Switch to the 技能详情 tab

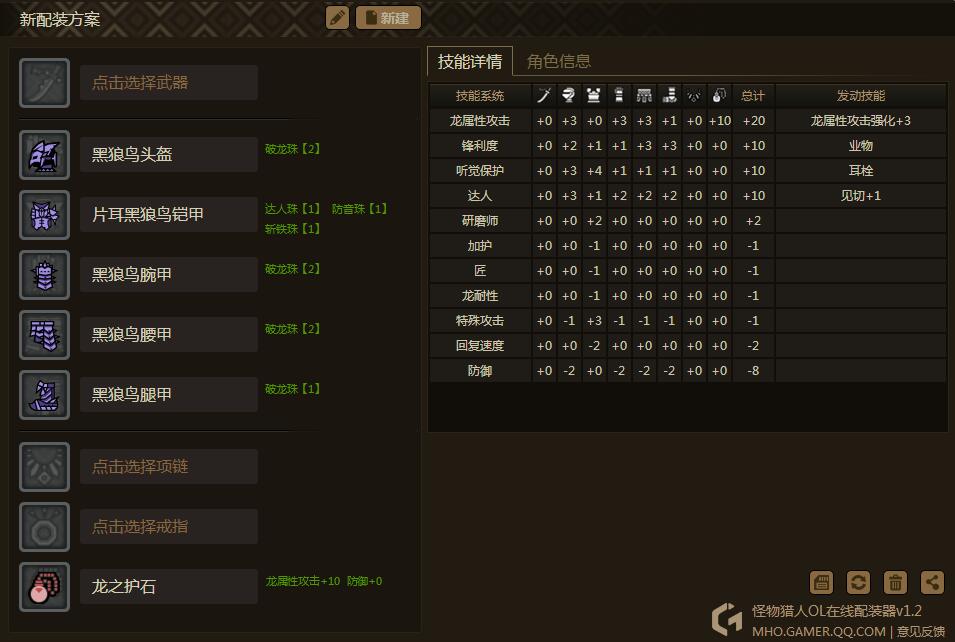[x=470, y=61]
